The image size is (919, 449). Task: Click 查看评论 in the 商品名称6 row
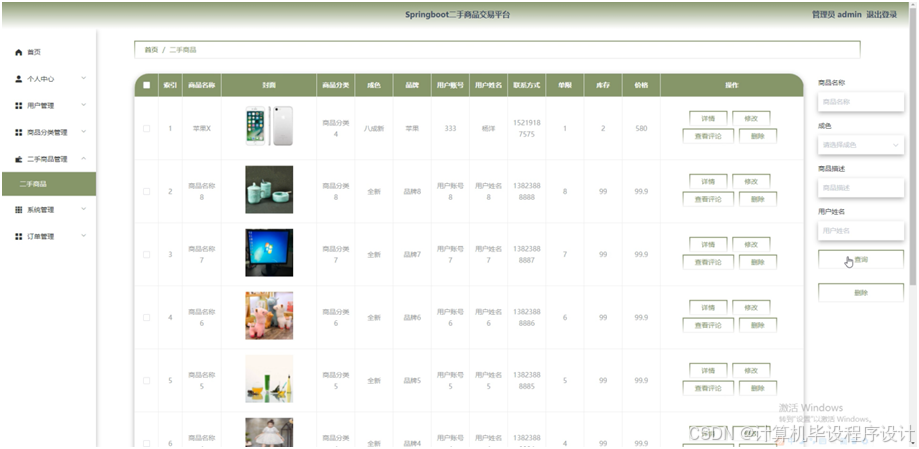pyautogui.click(x=708, y=325)
